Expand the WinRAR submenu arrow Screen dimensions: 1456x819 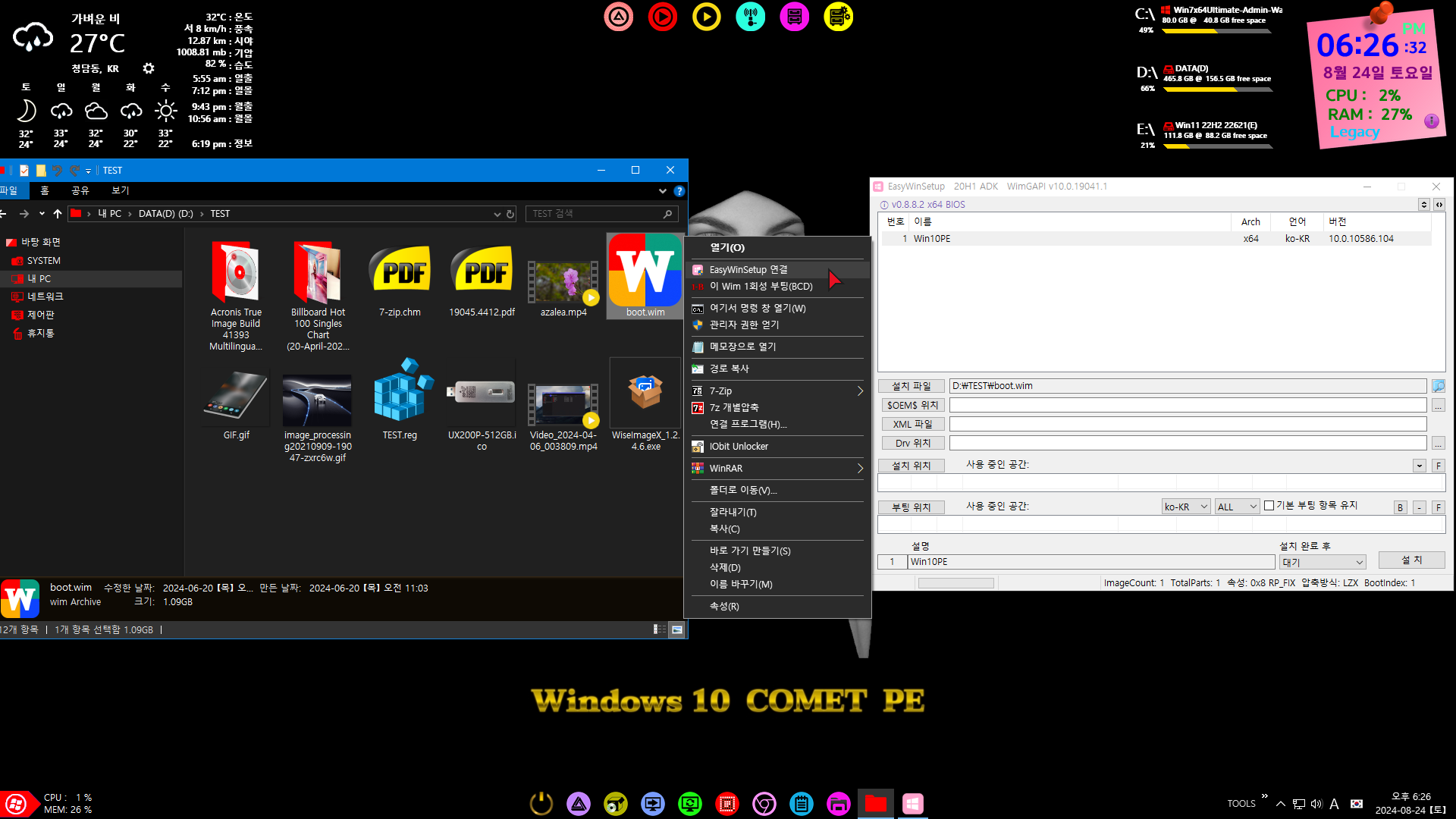[860, 468]
